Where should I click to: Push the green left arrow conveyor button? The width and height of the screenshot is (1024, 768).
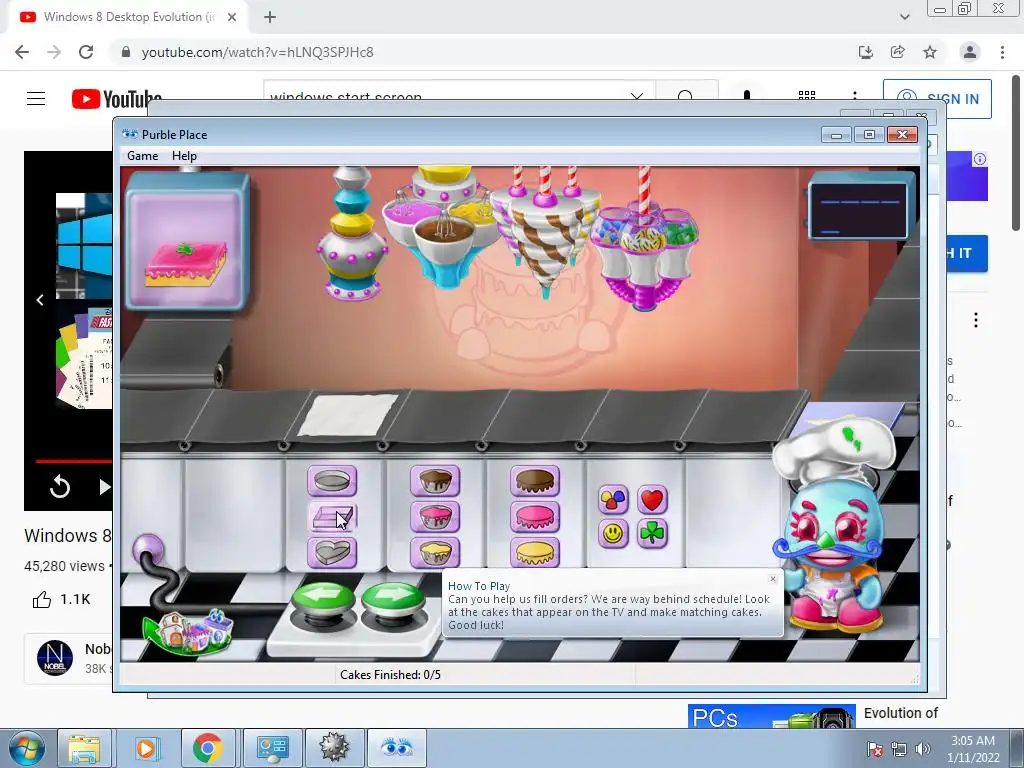point(323,601)
